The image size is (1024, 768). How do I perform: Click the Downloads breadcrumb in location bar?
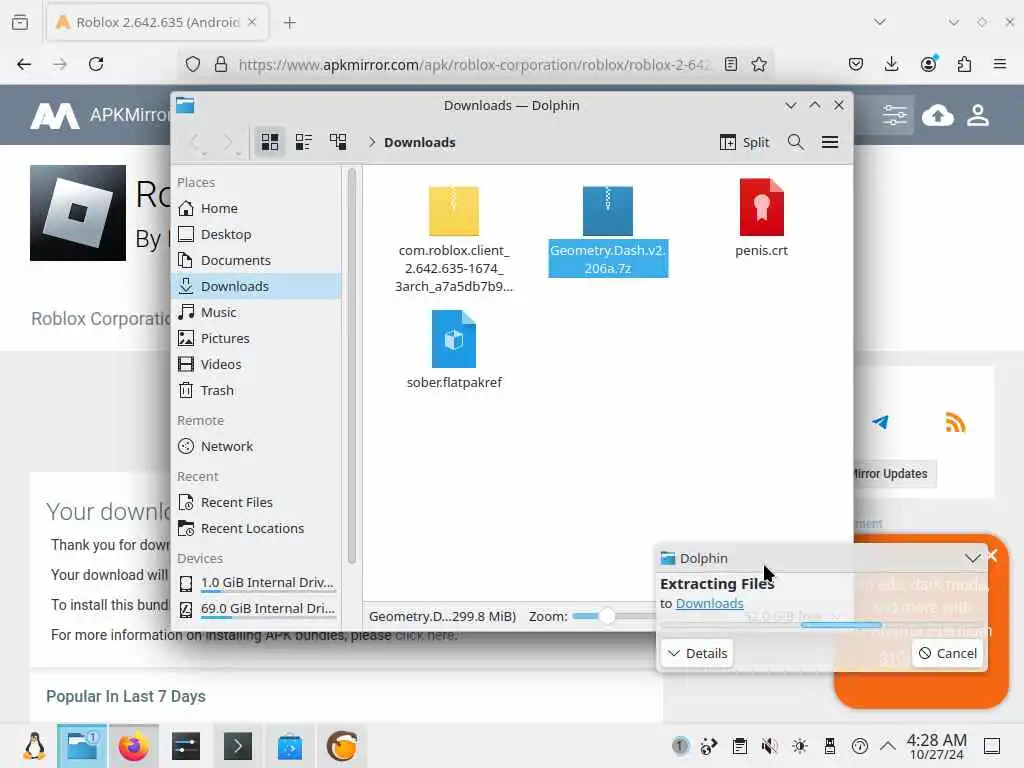point(420,142)
